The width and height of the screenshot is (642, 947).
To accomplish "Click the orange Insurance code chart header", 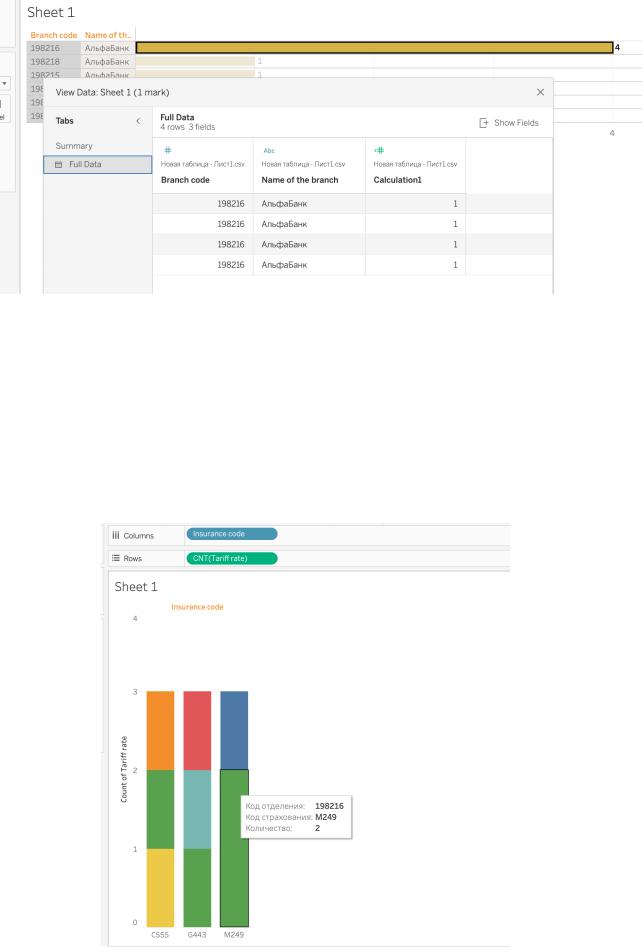I will (197, 607).
